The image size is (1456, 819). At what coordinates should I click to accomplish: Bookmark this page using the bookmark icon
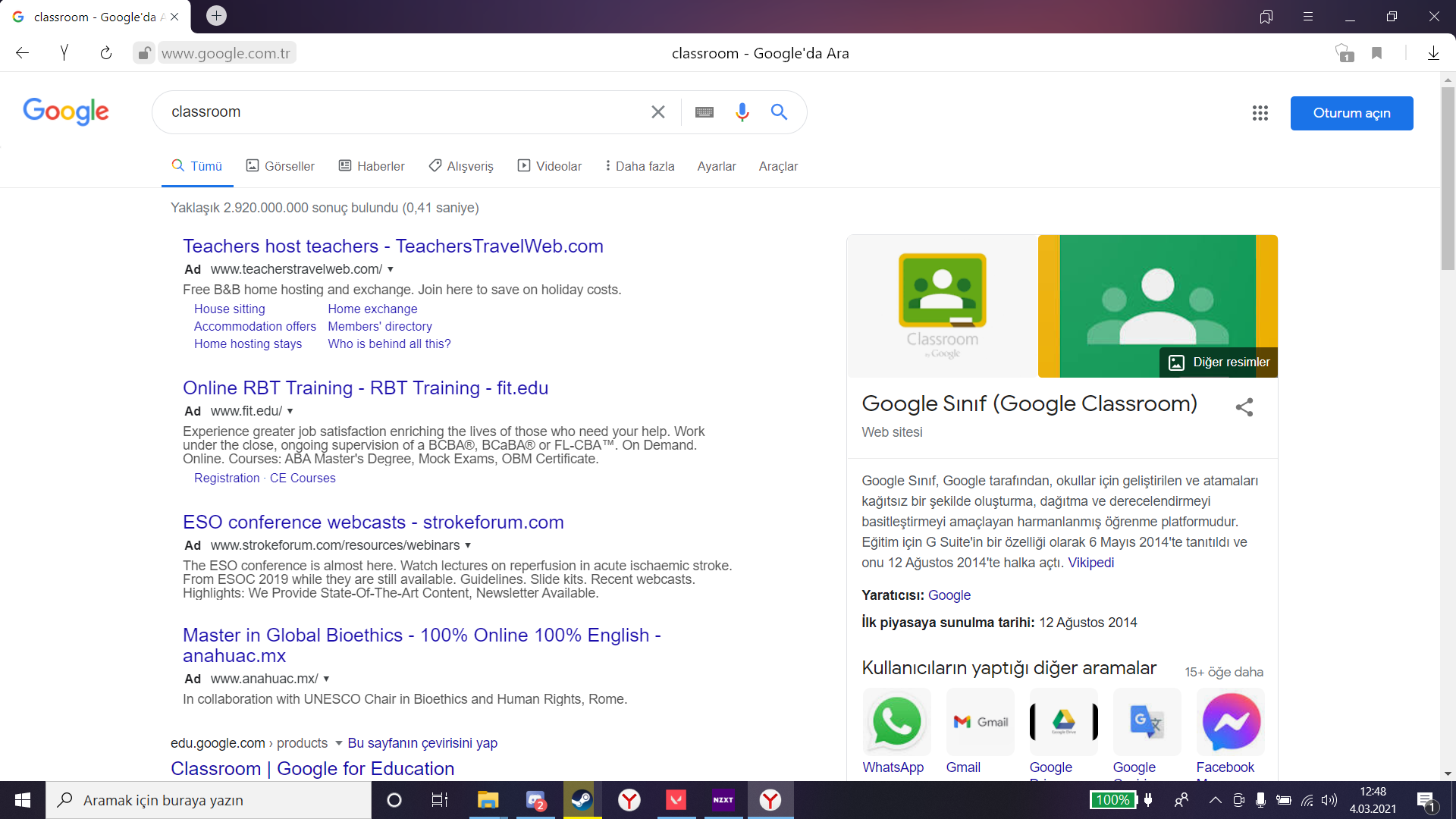pos(1376,53)
